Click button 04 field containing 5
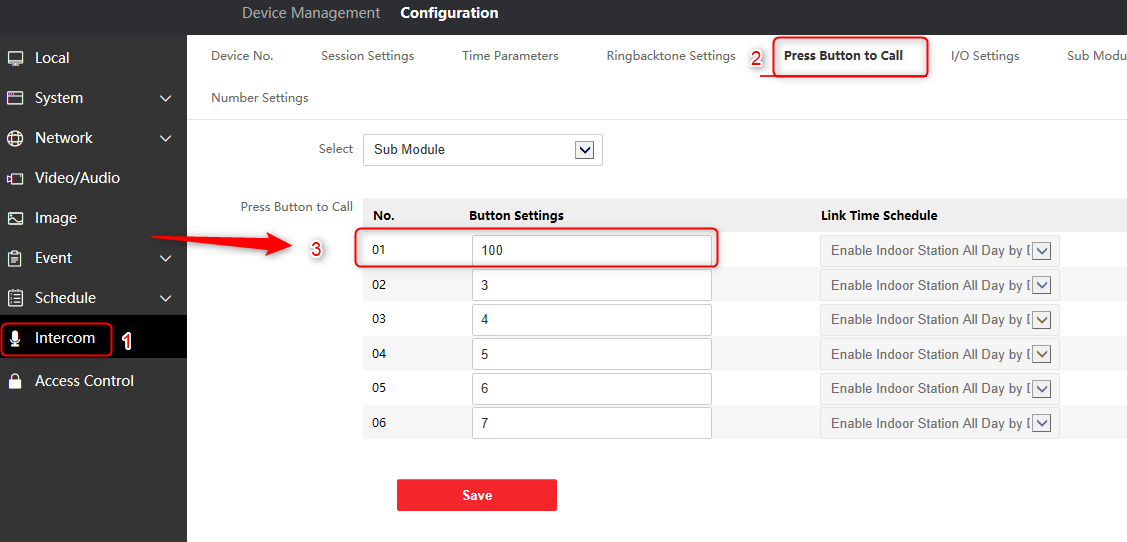The image size is (1127, 542). tap(592, 354)
